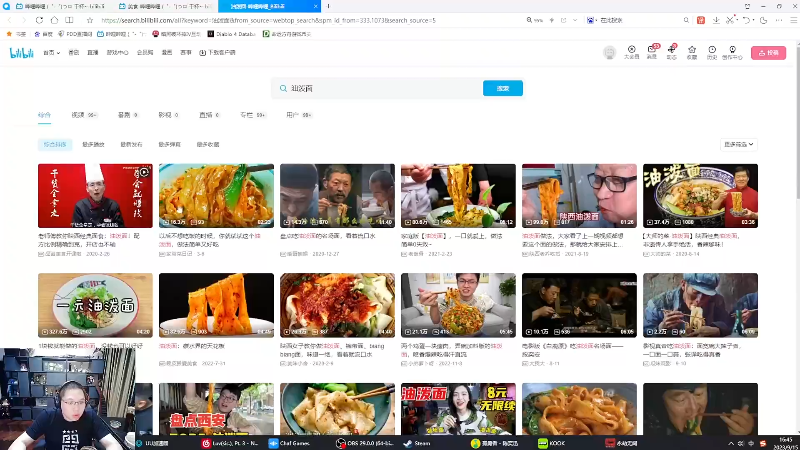This screenshot has height=450, width=800.
Task: Open Diablo 4 Database bookmark
Action: [x=231, y=34]
